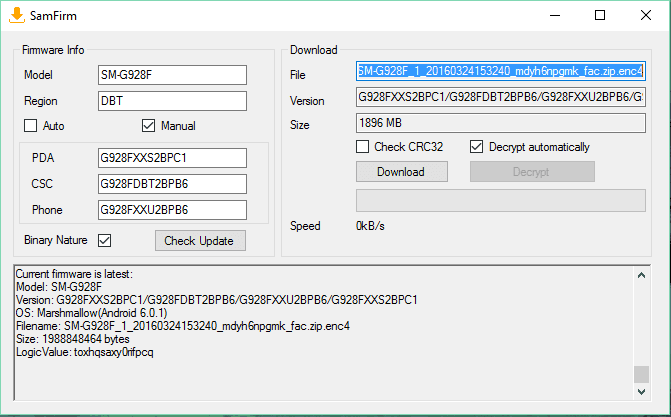The image size is (671, 417).
Task: Click the greyed-out Decrypt button
Action: click(532, 172)
